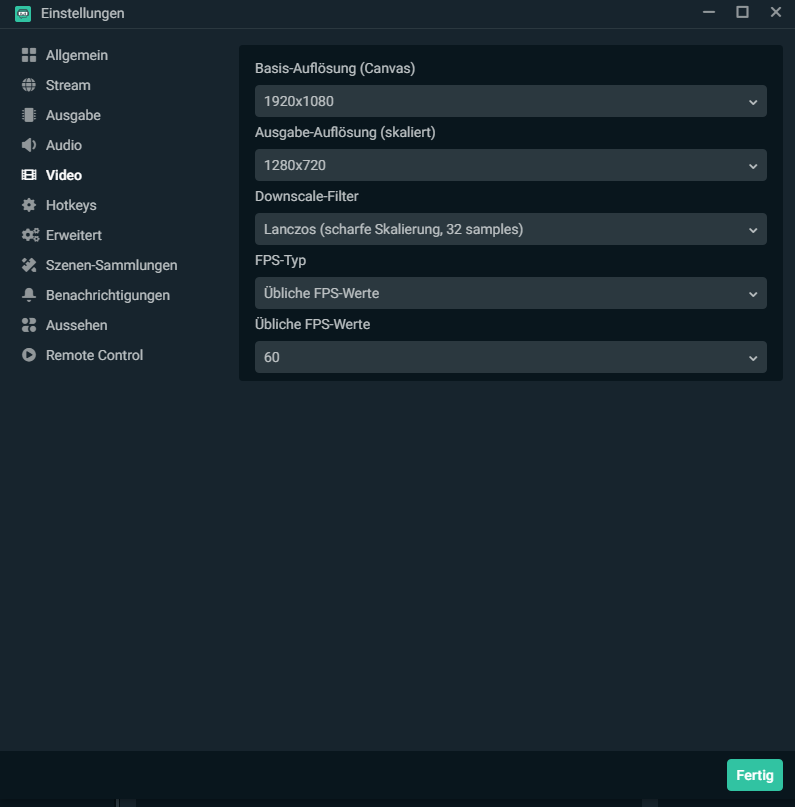Click the Stream globe icon
Image resolution: width=795 pixels, height=807 pixels.
(29, 85)
